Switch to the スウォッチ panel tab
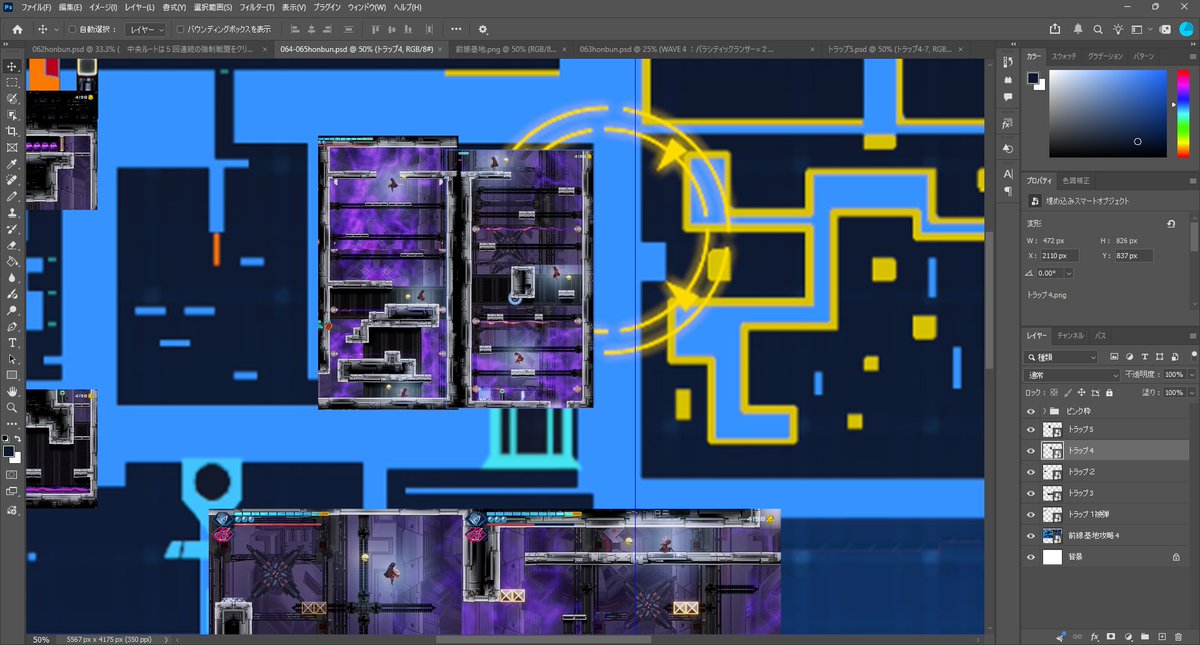Image resolution: width=1200 pixels, height=645 pixels. tap(1065, 57)
